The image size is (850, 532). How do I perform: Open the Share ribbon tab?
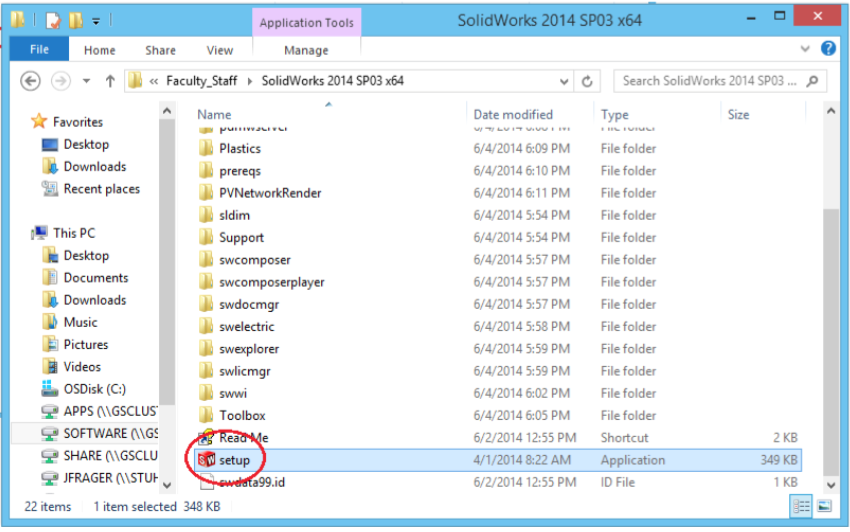point(160,50)
